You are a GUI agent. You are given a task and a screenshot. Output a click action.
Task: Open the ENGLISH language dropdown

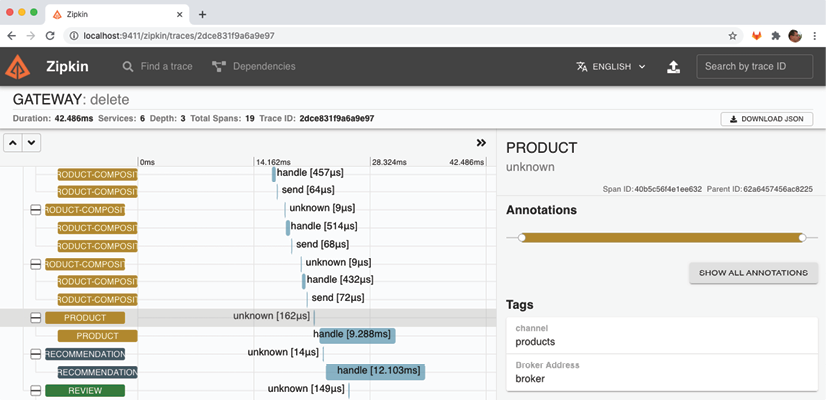tap(611, 66)
